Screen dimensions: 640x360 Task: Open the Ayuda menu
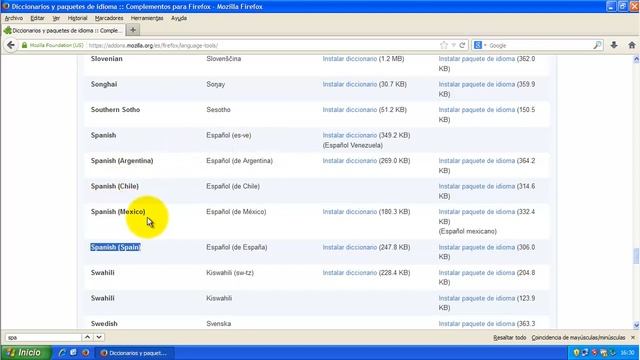point(179,18)
